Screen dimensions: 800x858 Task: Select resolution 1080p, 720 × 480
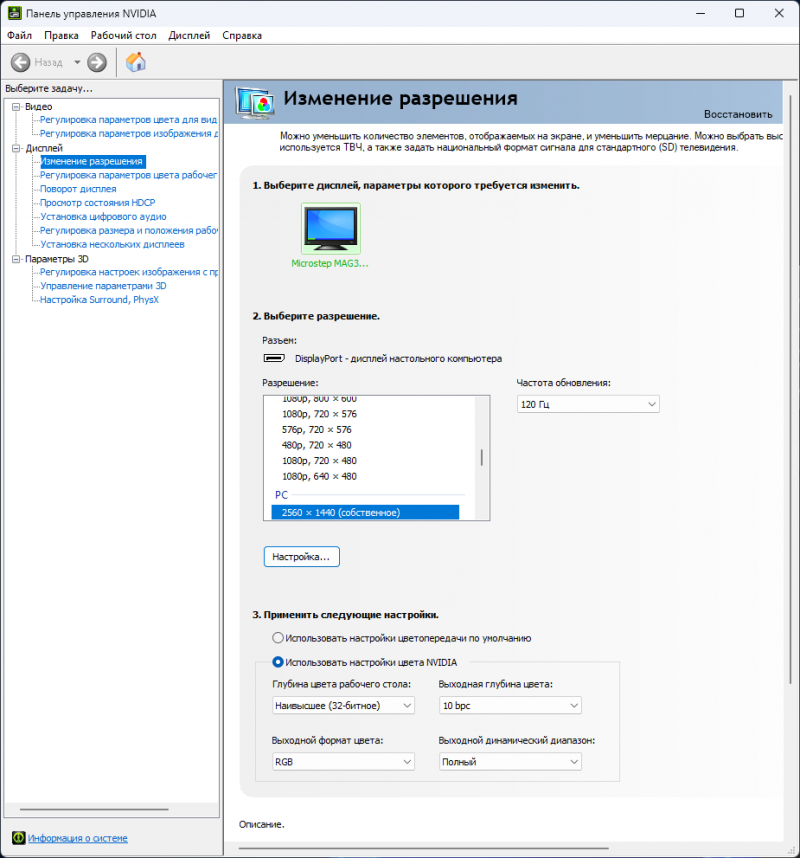point(319,461)
